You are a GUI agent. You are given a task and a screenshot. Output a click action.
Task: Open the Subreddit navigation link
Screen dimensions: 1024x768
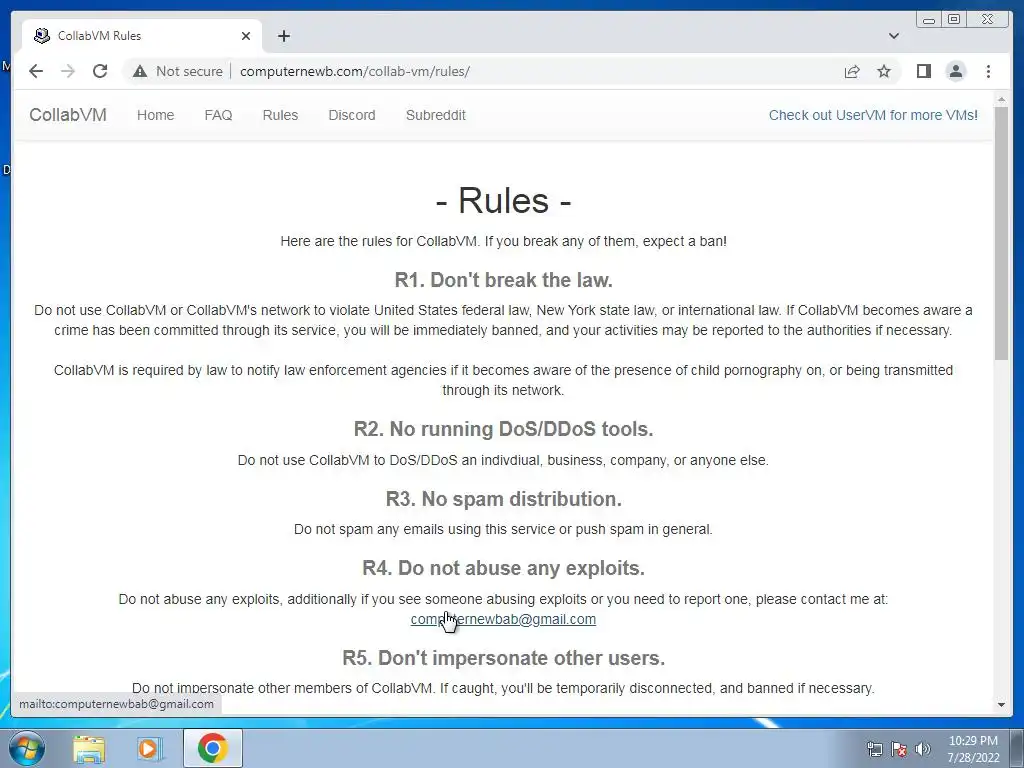pos(436,115)
